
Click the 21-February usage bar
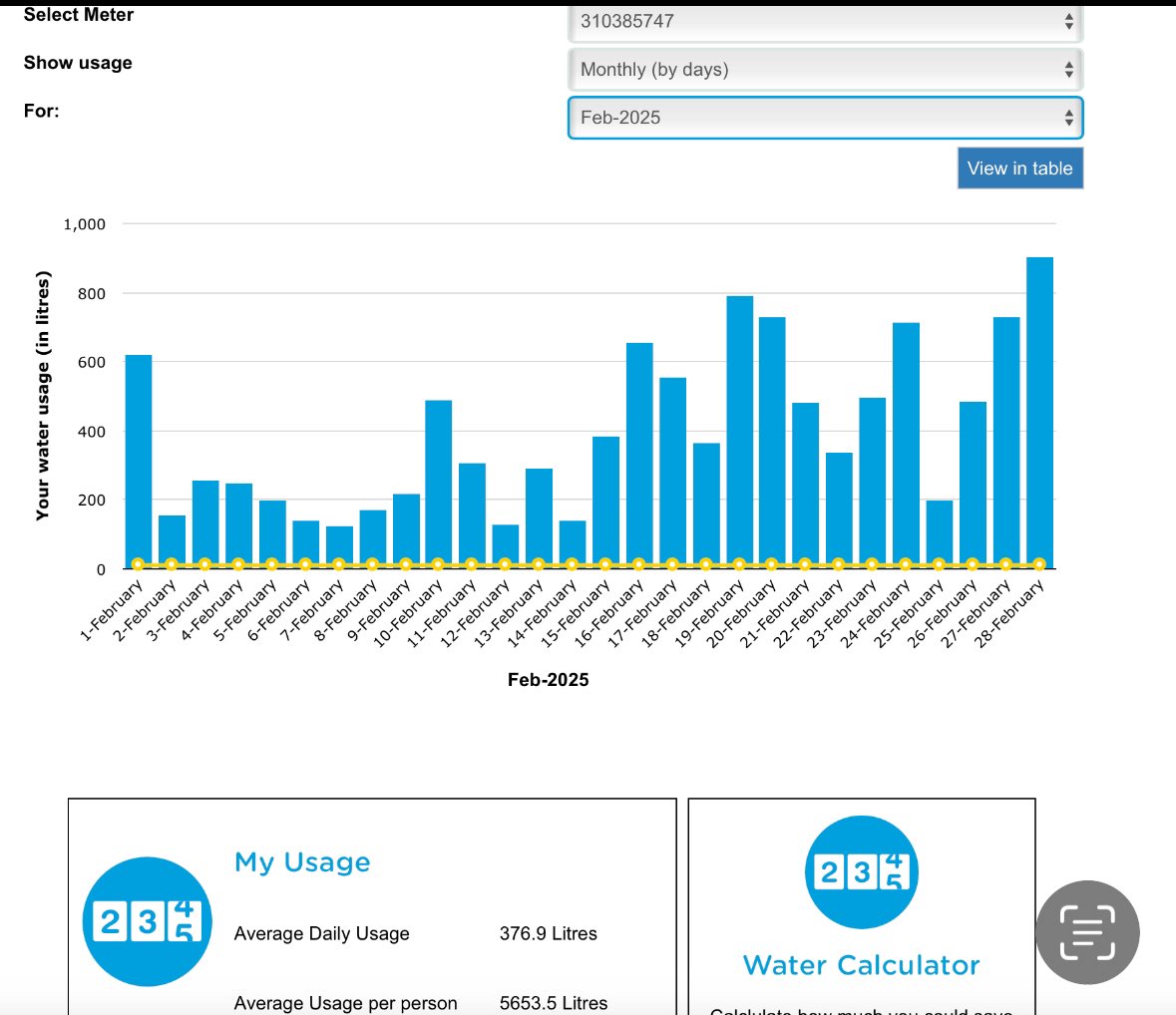[806, 485]
